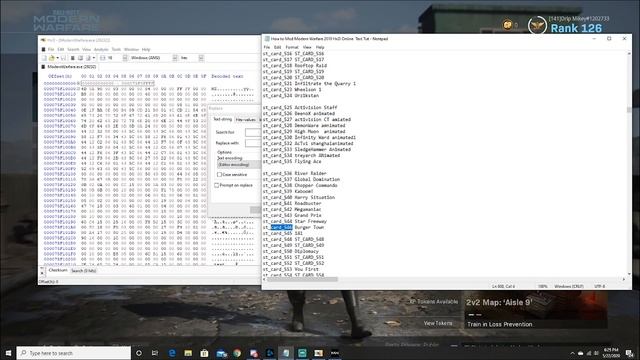Open the Tools menu in HxD

[x=116, y=49]
